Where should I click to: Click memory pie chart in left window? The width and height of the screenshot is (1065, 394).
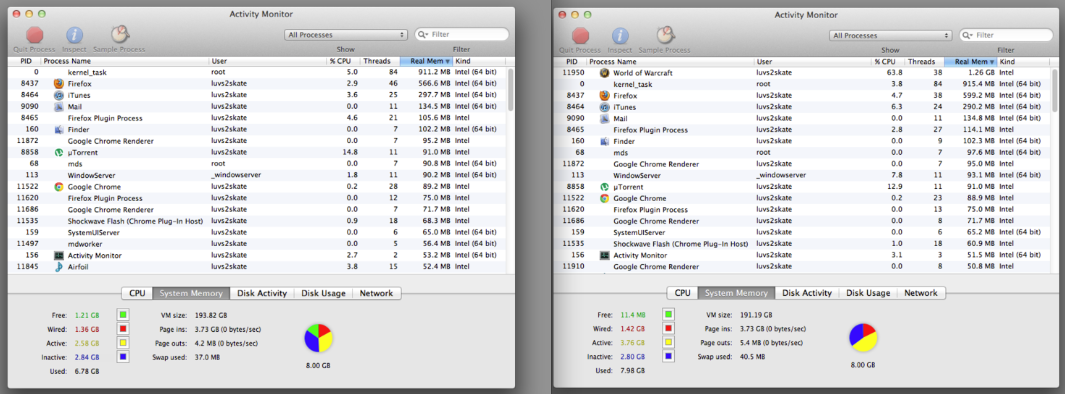[x=318, y=338]
